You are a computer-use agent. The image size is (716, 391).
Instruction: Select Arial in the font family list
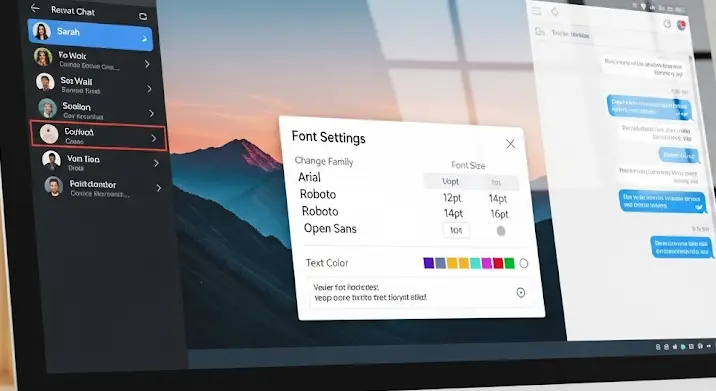pos(310,177)
